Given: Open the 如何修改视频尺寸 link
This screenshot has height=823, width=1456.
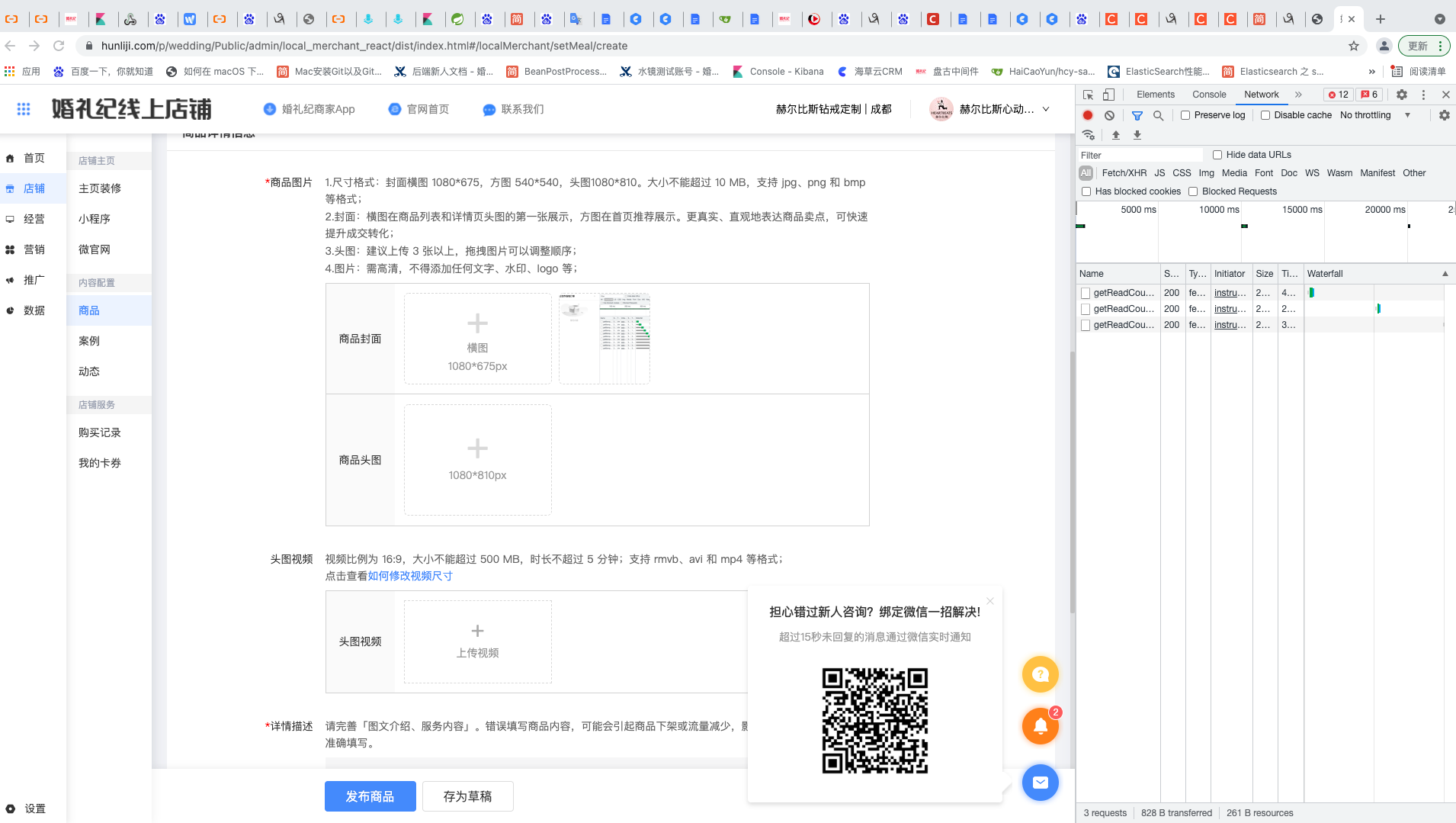Looking at the screenshot, I should click(x=410, y=576).
